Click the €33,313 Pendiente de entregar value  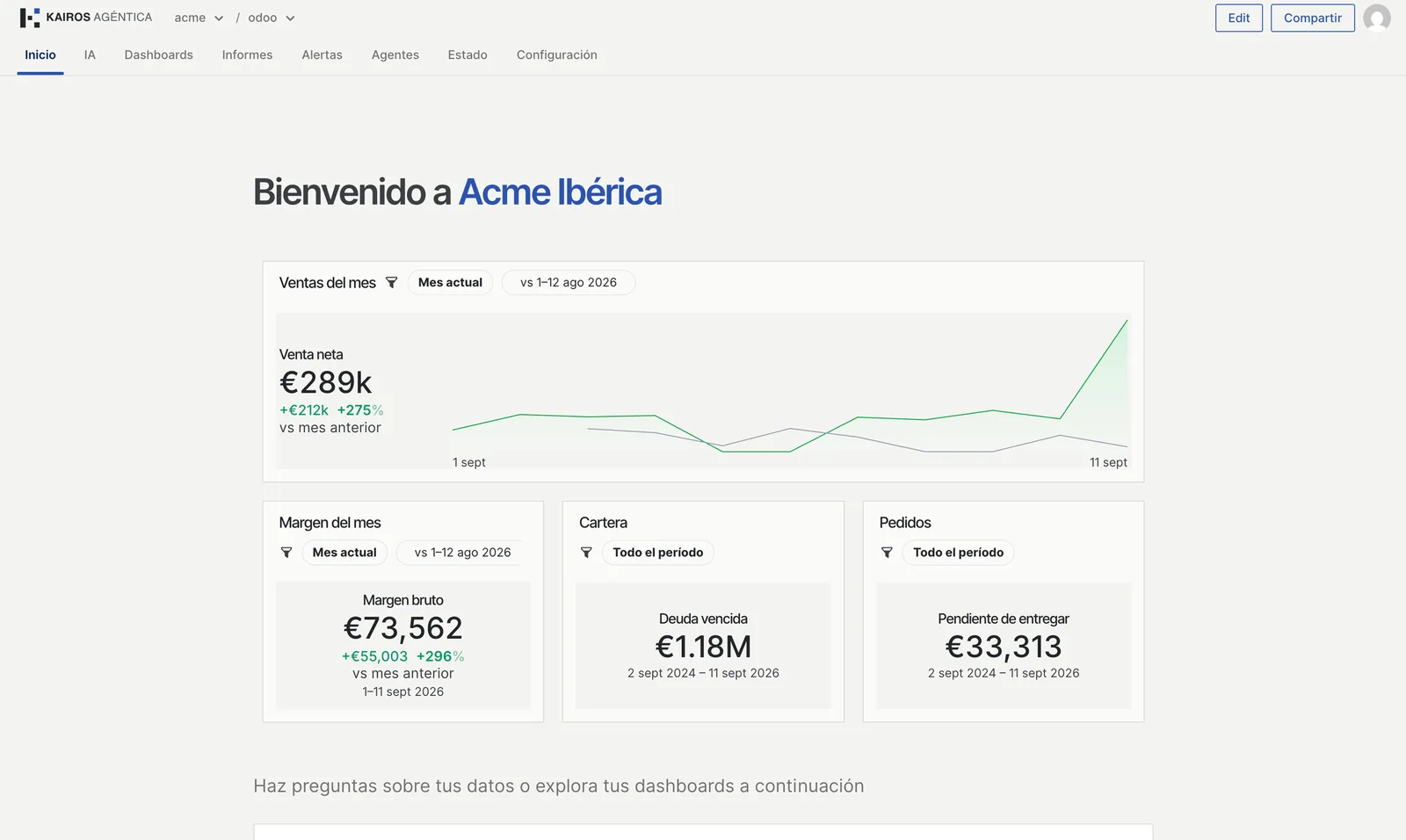click(x=1004, y=647)
